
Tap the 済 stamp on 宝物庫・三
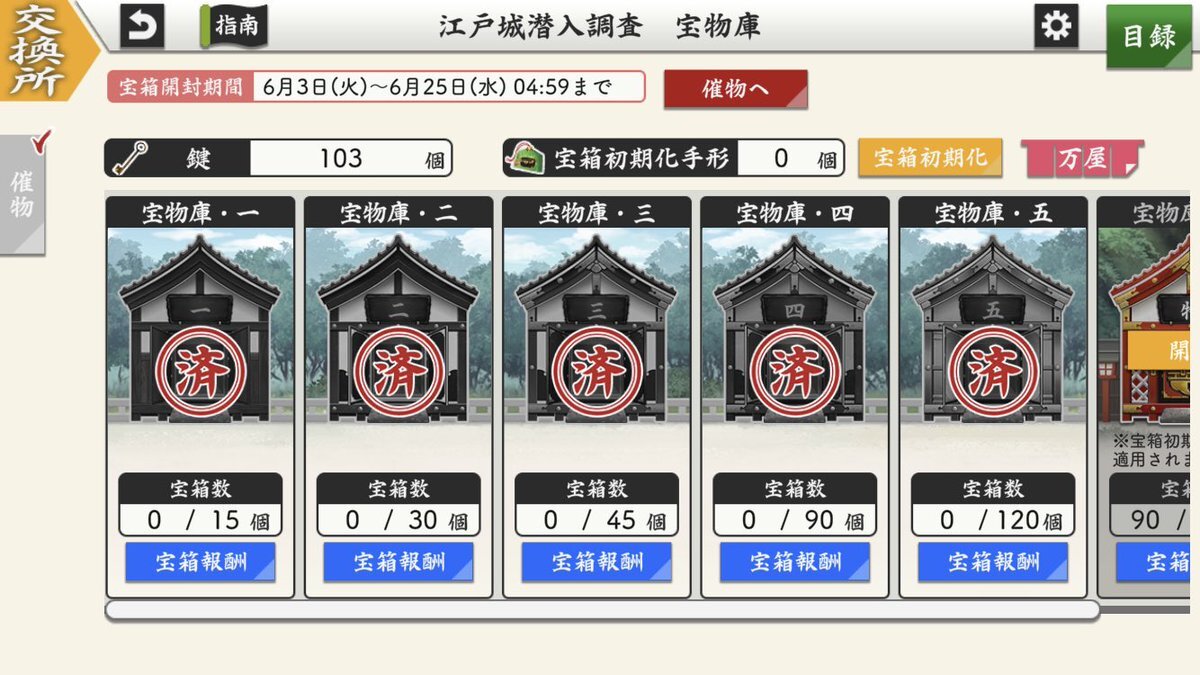pyautogui.click(x=597, y=372)
